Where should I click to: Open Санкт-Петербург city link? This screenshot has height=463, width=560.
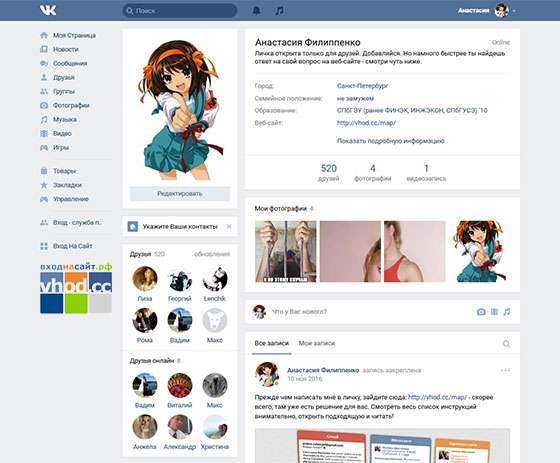pos(362,86)
